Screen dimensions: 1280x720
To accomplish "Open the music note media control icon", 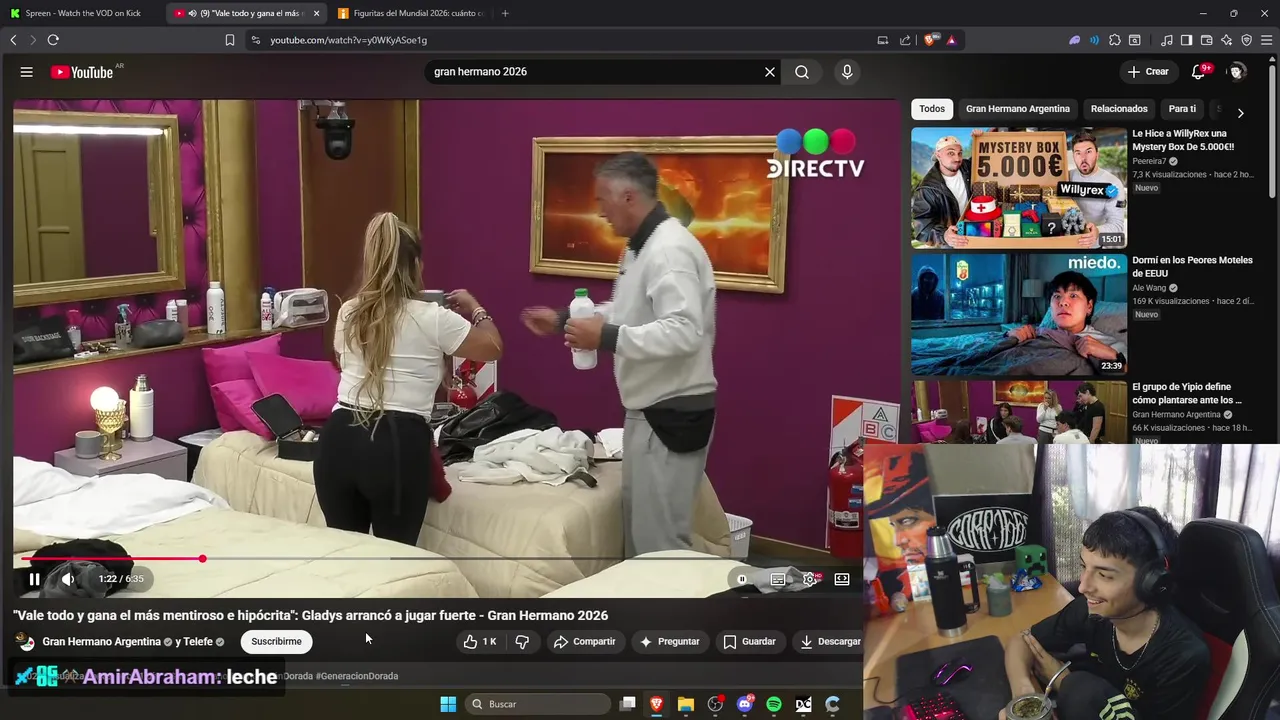I will tap(1167, 40).
